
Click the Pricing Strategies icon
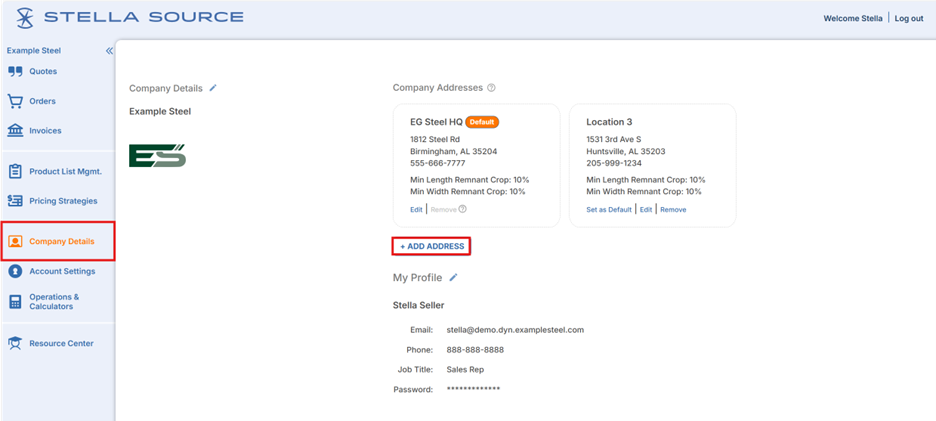pyautogui.click(x=15, y=201)
